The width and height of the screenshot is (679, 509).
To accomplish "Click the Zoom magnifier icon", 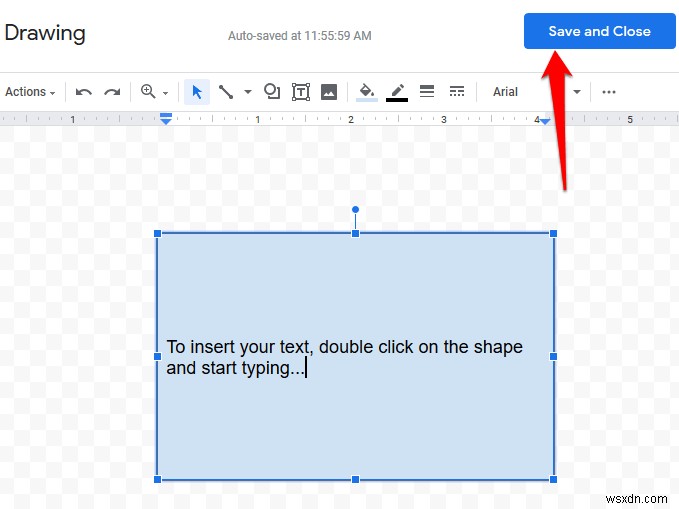I will tap(148, 91).
